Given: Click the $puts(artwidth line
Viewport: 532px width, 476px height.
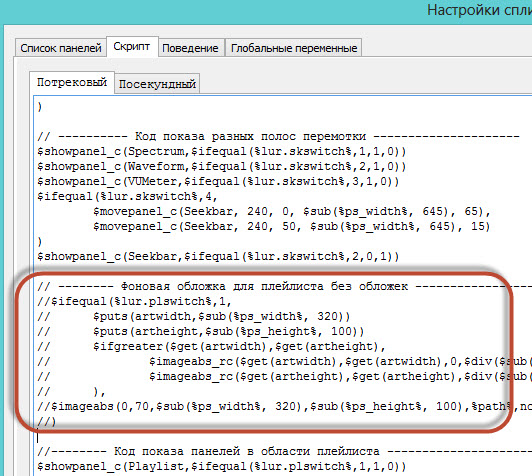Looking at the screenshot, I should pyautogui.click(x=193, y=316).
